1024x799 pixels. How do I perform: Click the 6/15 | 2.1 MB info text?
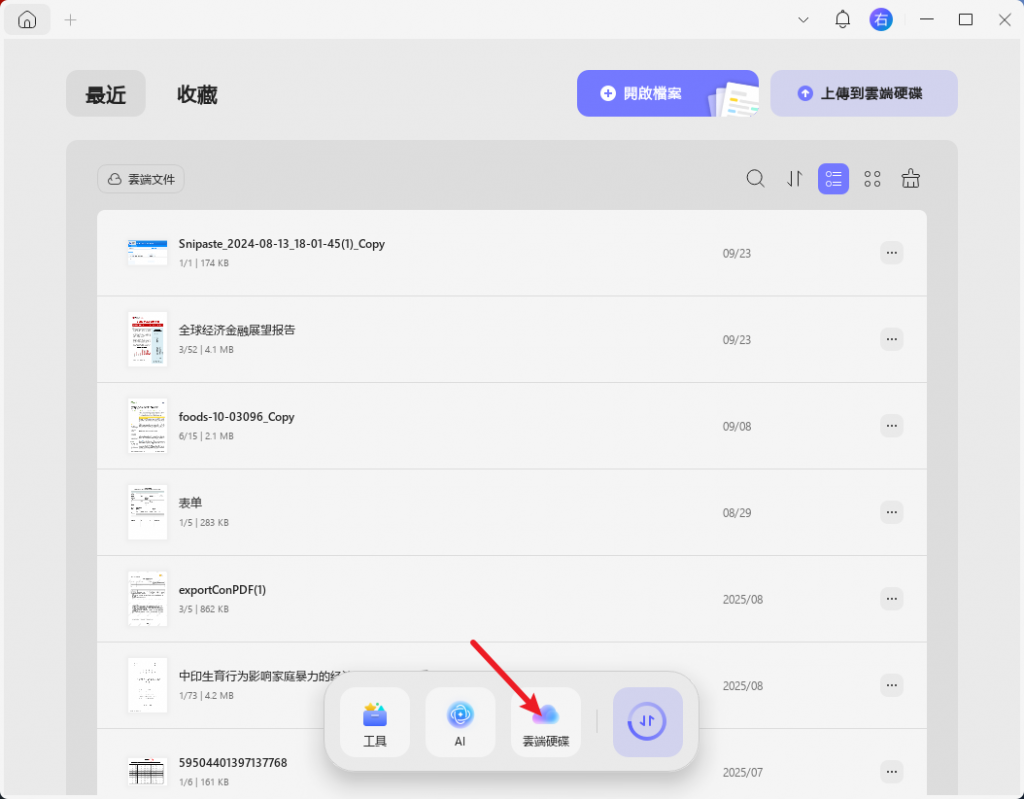tap(206, 436)
